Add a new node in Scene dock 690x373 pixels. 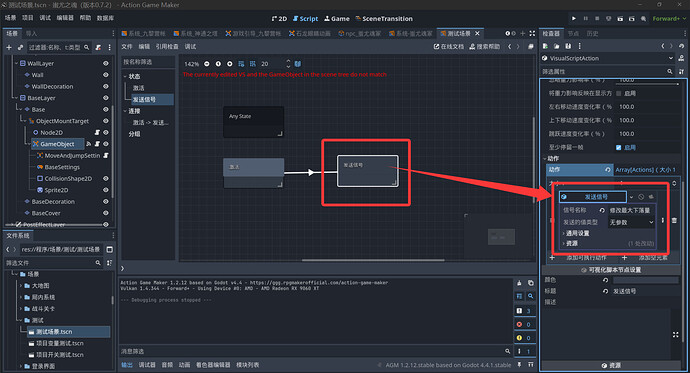click(x=9, y=47)
